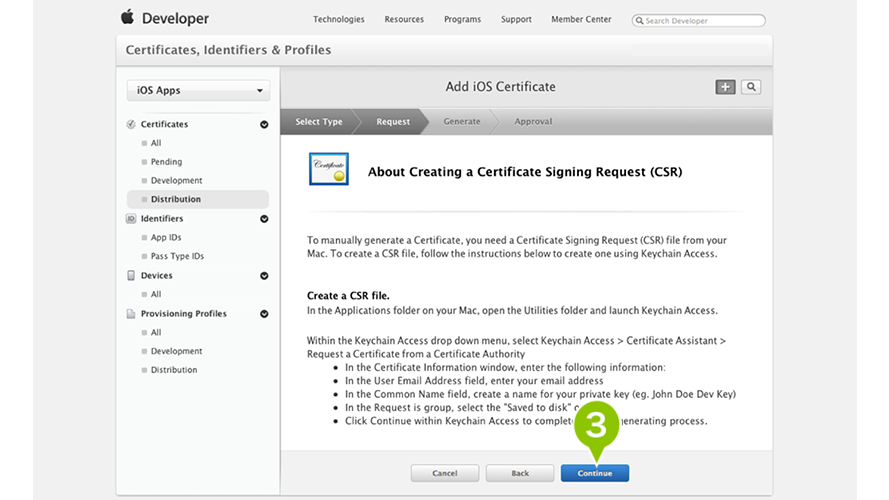Click the certificate thumbnail image
Screen dimensions: 889x500
[329, 169]
